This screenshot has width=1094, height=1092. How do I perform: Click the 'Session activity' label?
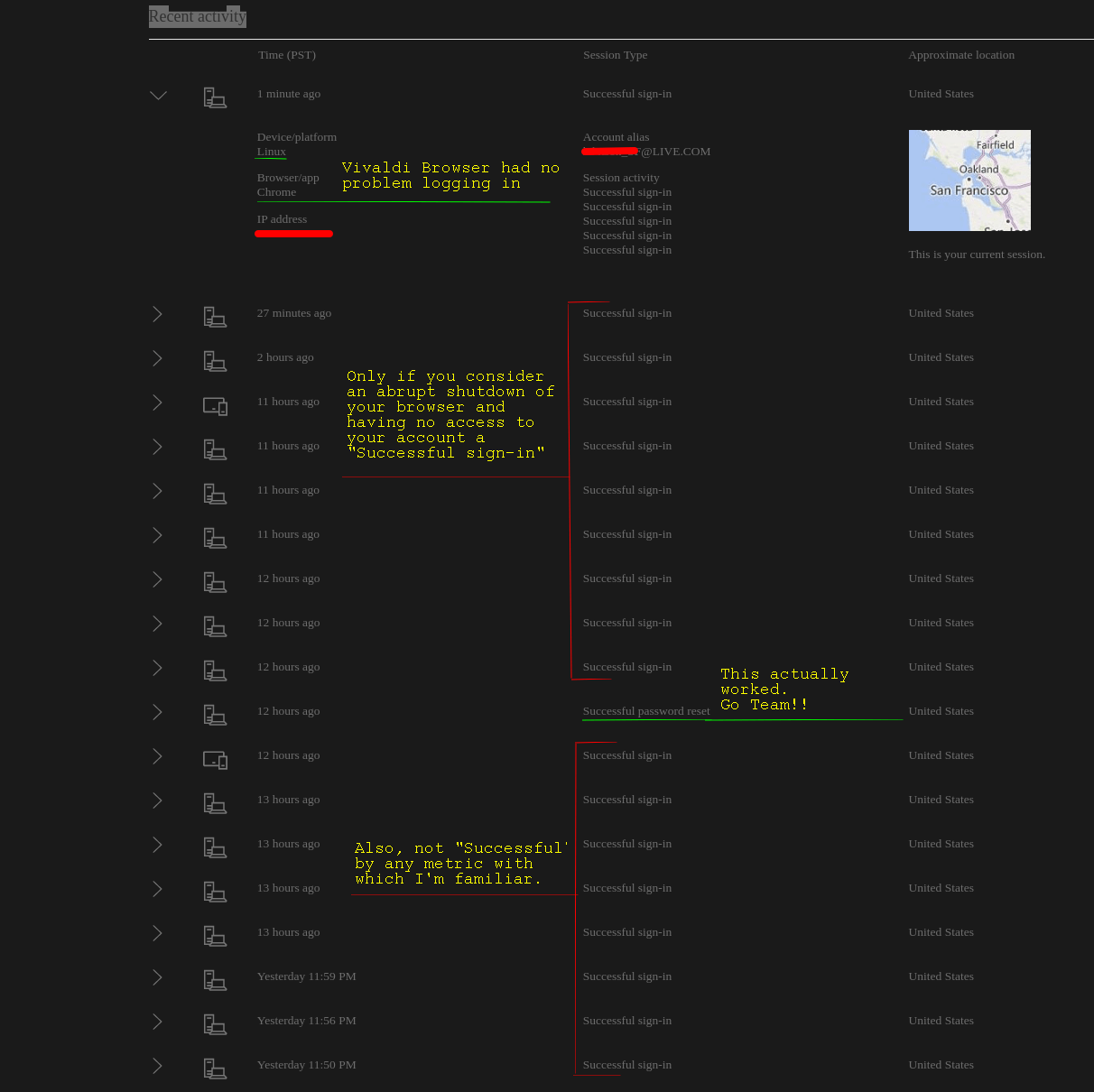point(621,178)
